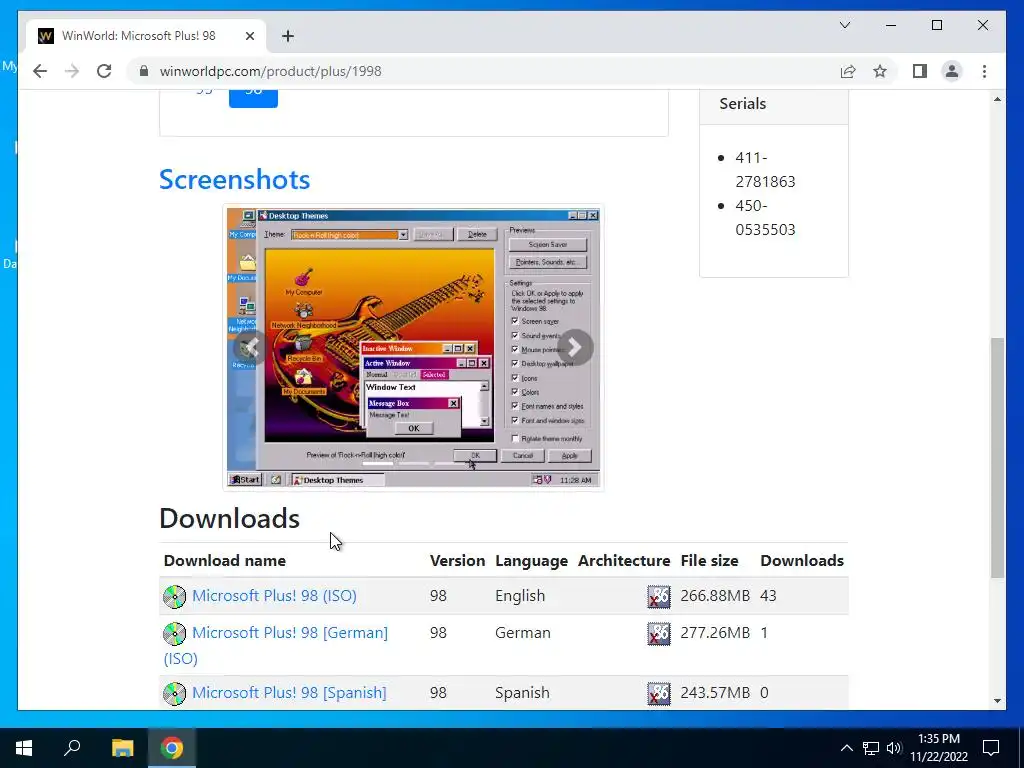The width and height of the screenshot is (1024, 768).
Task: Close the WinWorld: Microsoft Plus! 98 tab
Action: coord(249,36)
